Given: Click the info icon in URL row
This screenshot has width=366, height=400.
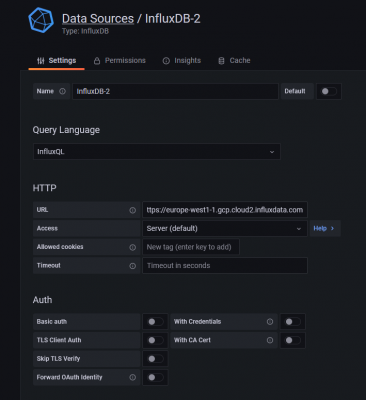Looking at the screenshot, I should click(133, 210).
